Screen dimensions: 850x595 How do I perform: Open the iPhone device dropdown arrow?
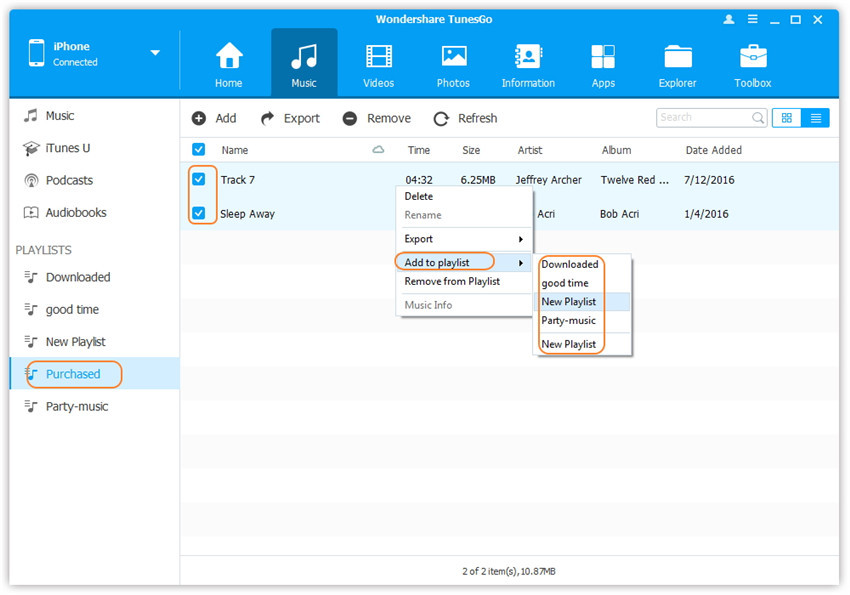coord(155,53)
